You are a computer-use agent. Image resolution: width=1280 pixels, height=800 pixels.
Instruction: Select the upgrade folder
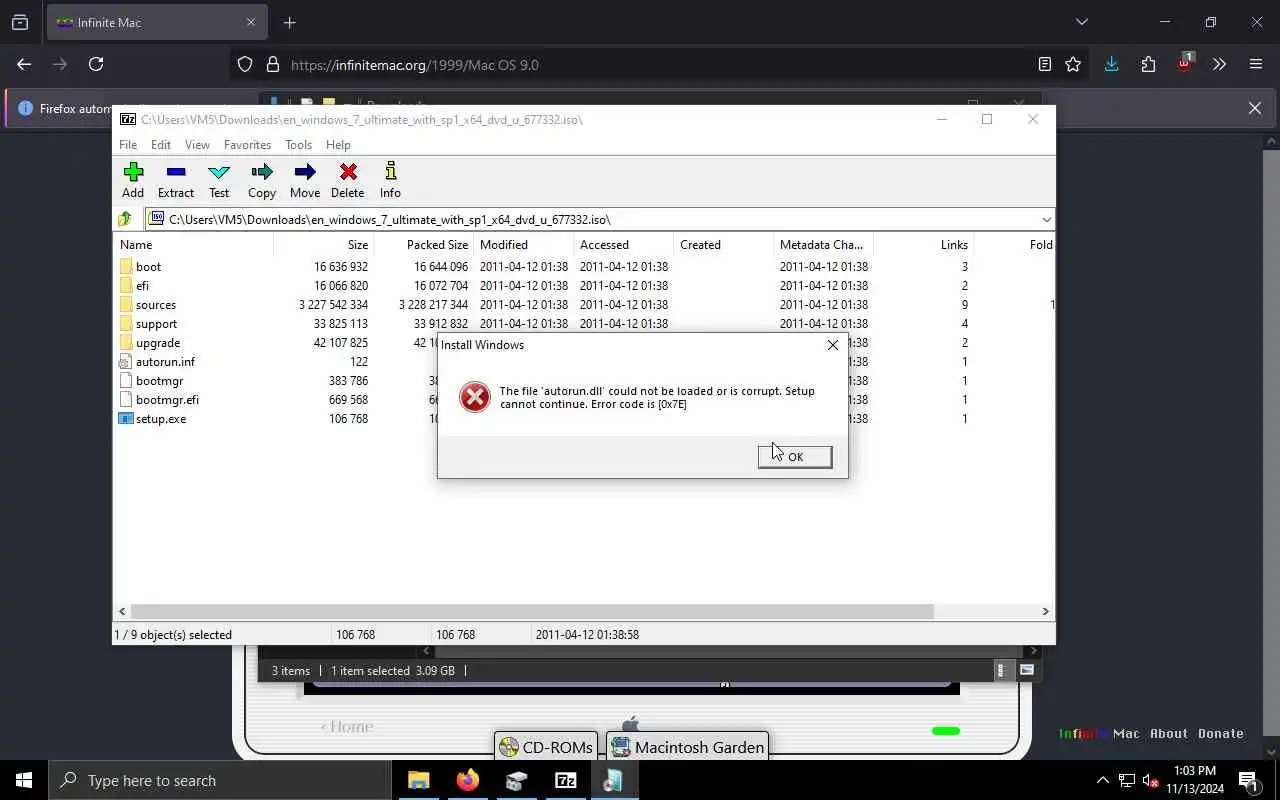click(158, 343)
